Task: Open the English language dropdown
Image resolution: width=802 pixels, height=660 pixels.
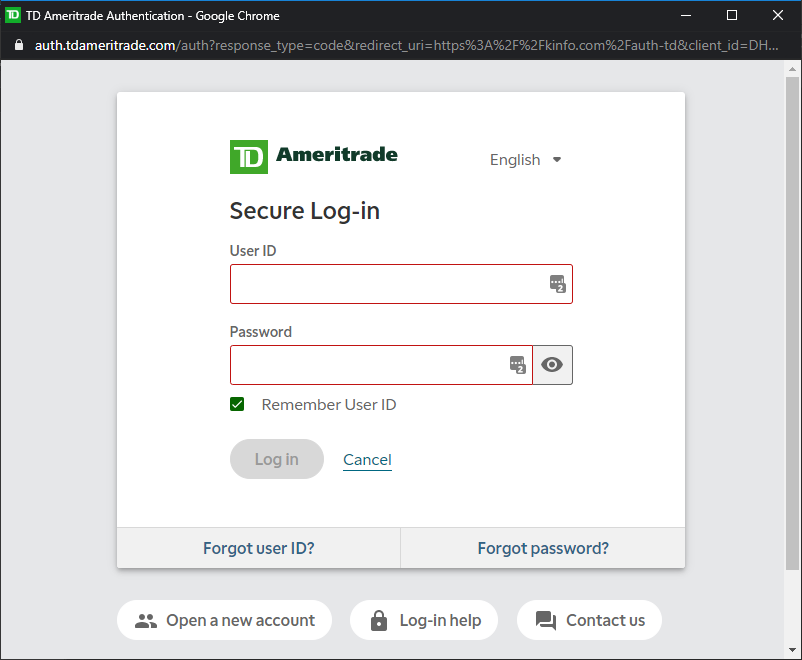Action: [525, 160]
